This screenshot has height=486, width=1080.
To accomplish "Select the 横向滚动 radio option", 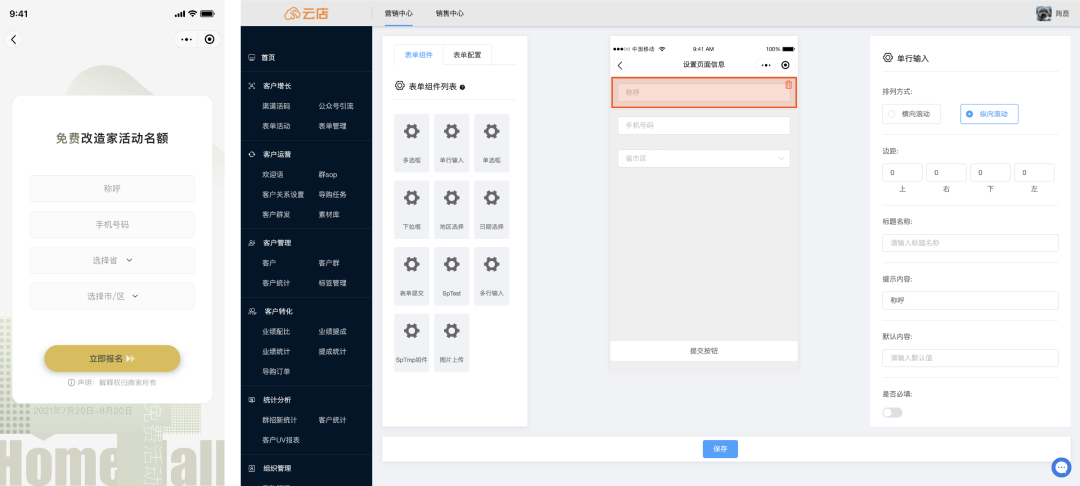I will pyautogui.click(x=911, y=114).
